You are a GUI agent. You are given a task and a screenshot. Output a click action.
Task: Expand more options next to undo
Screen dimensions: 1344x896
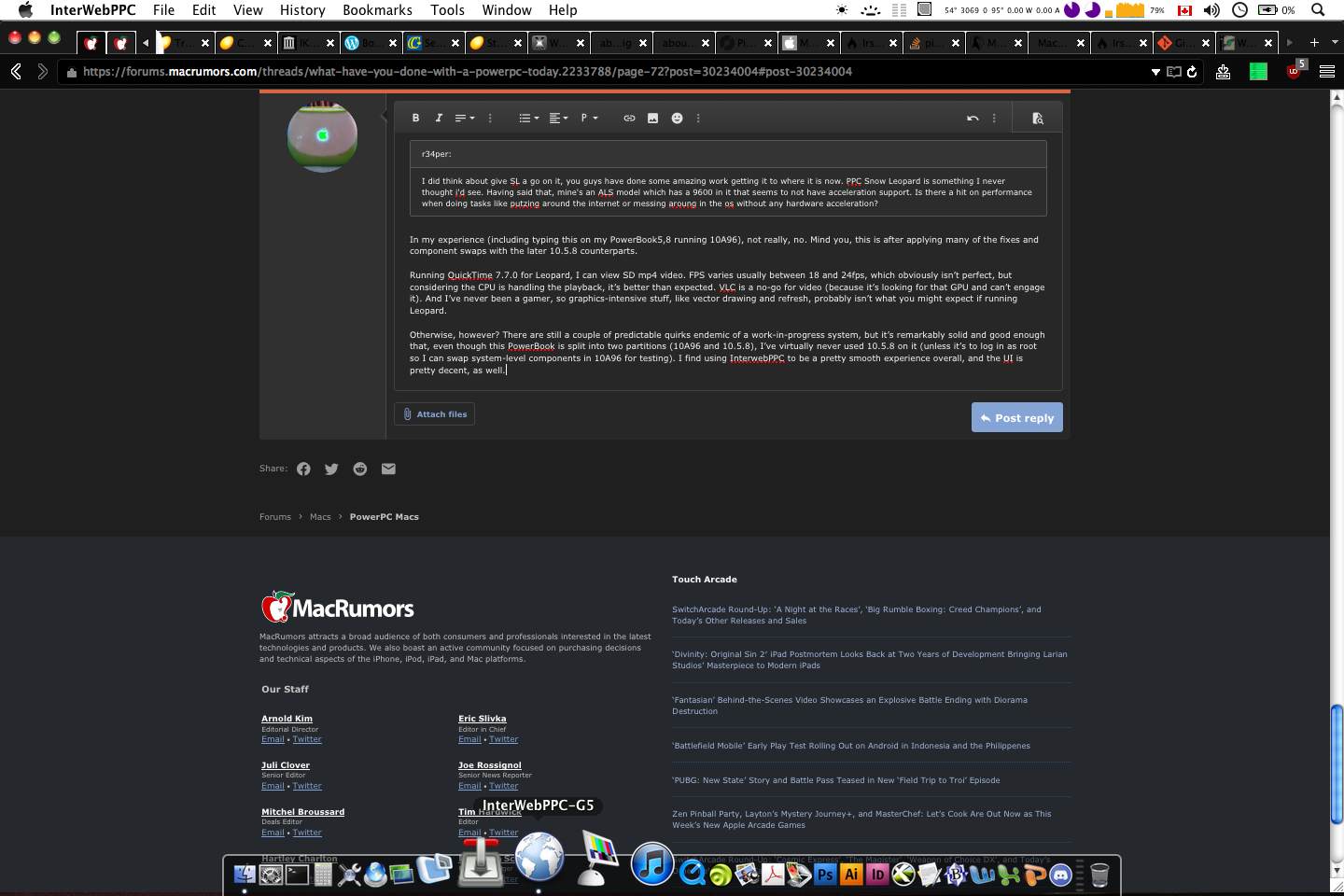(994, 119)
